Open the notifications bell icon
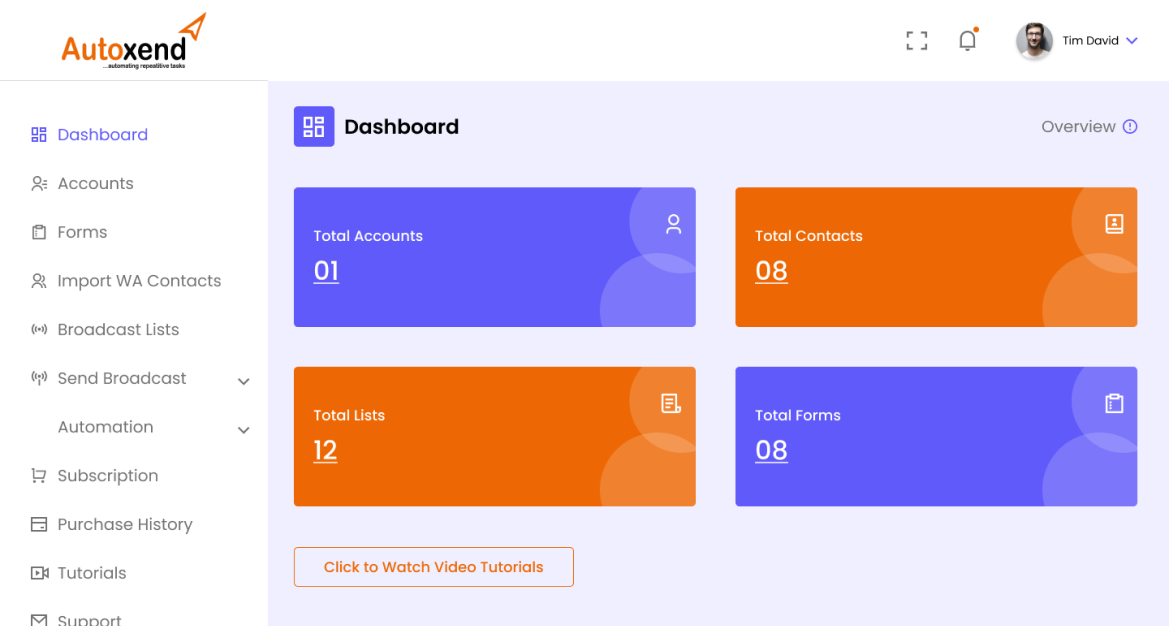Image resolution: width=1169 pixels, height=626 pixels. click(x=967, y=41)
